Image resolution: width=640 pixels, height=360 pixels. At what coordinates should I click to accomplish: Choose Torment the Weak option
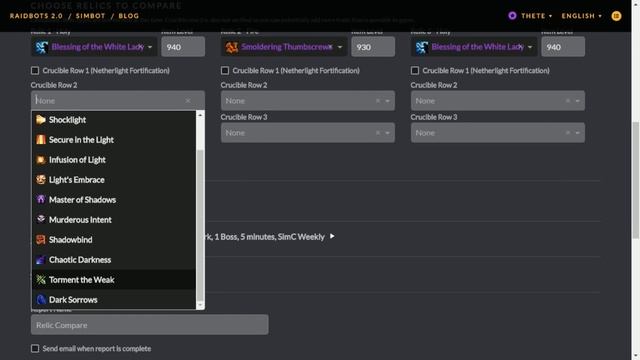point(114,280)
